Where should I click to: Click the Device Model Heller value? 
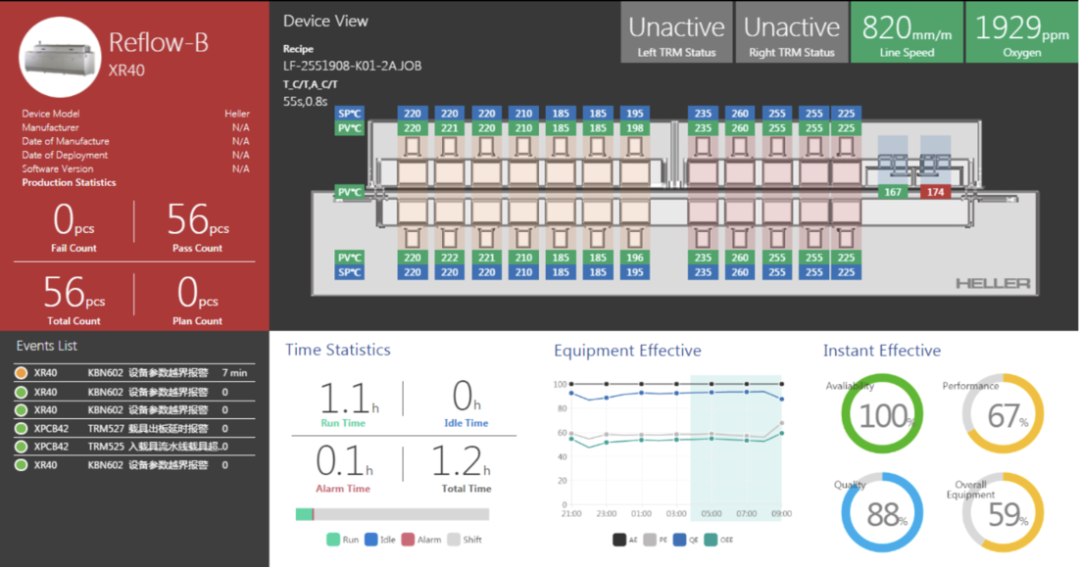237,114
